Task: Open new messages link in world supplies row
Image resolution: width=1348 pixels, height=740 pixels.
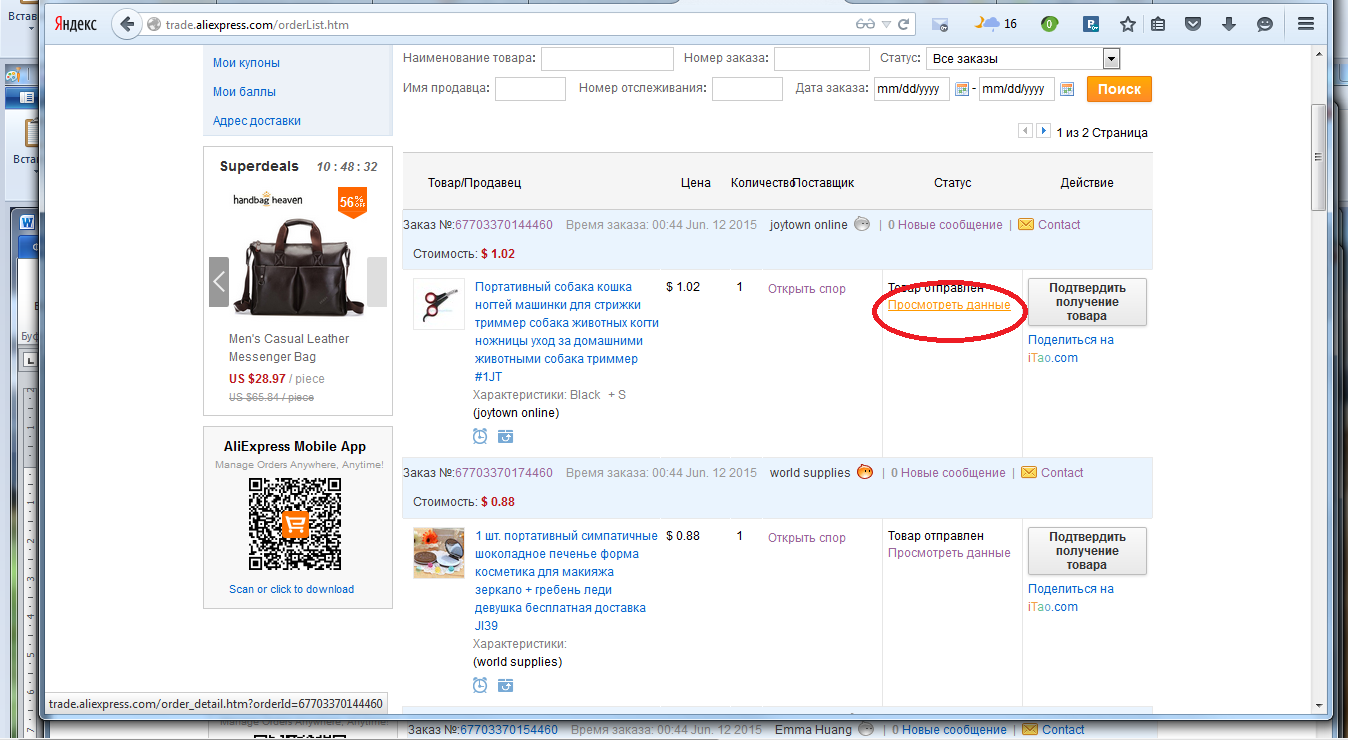Action: point(948,473)
